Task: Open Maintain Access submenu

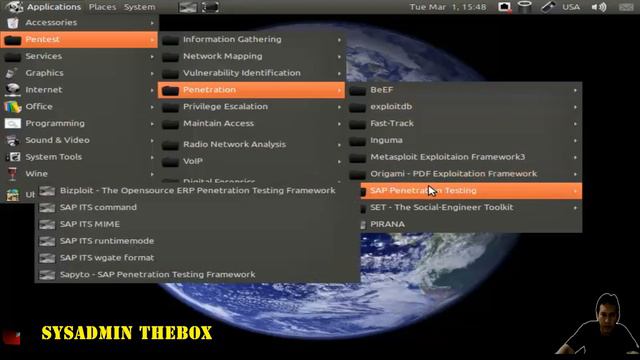Action: pos(251,123)
